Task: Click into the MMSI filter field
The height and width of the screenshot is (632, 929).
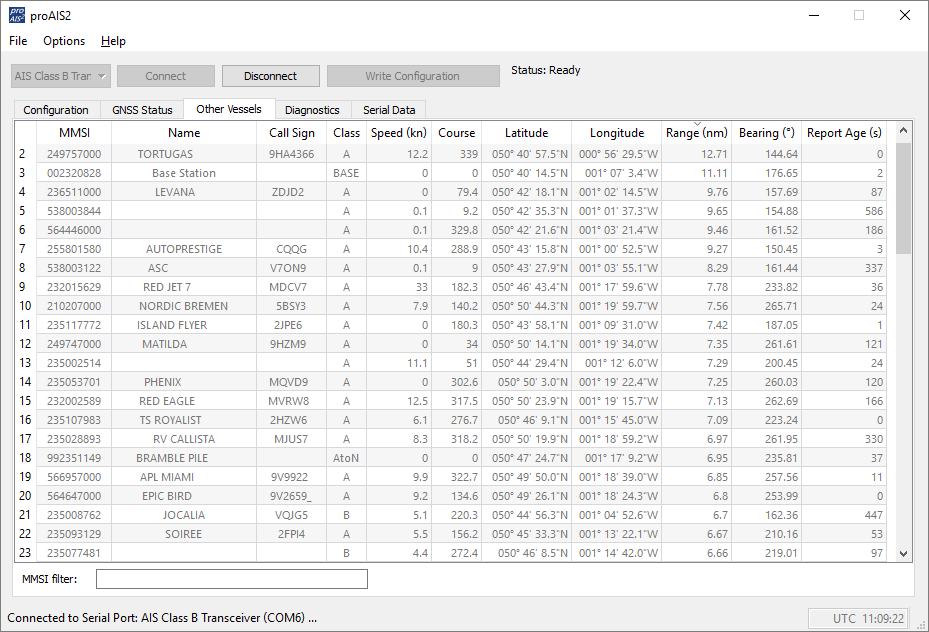Action: point(231,579)
